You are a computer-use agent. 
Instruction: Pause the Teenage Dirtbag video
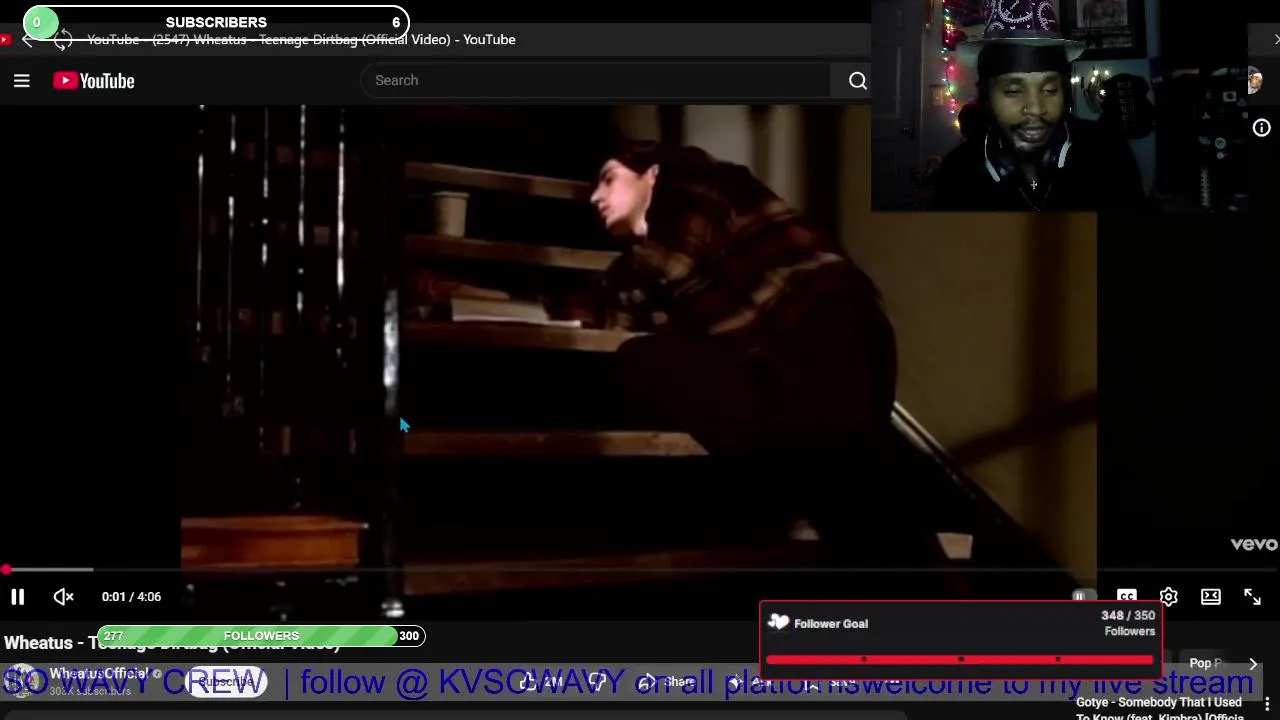point(17,597)
